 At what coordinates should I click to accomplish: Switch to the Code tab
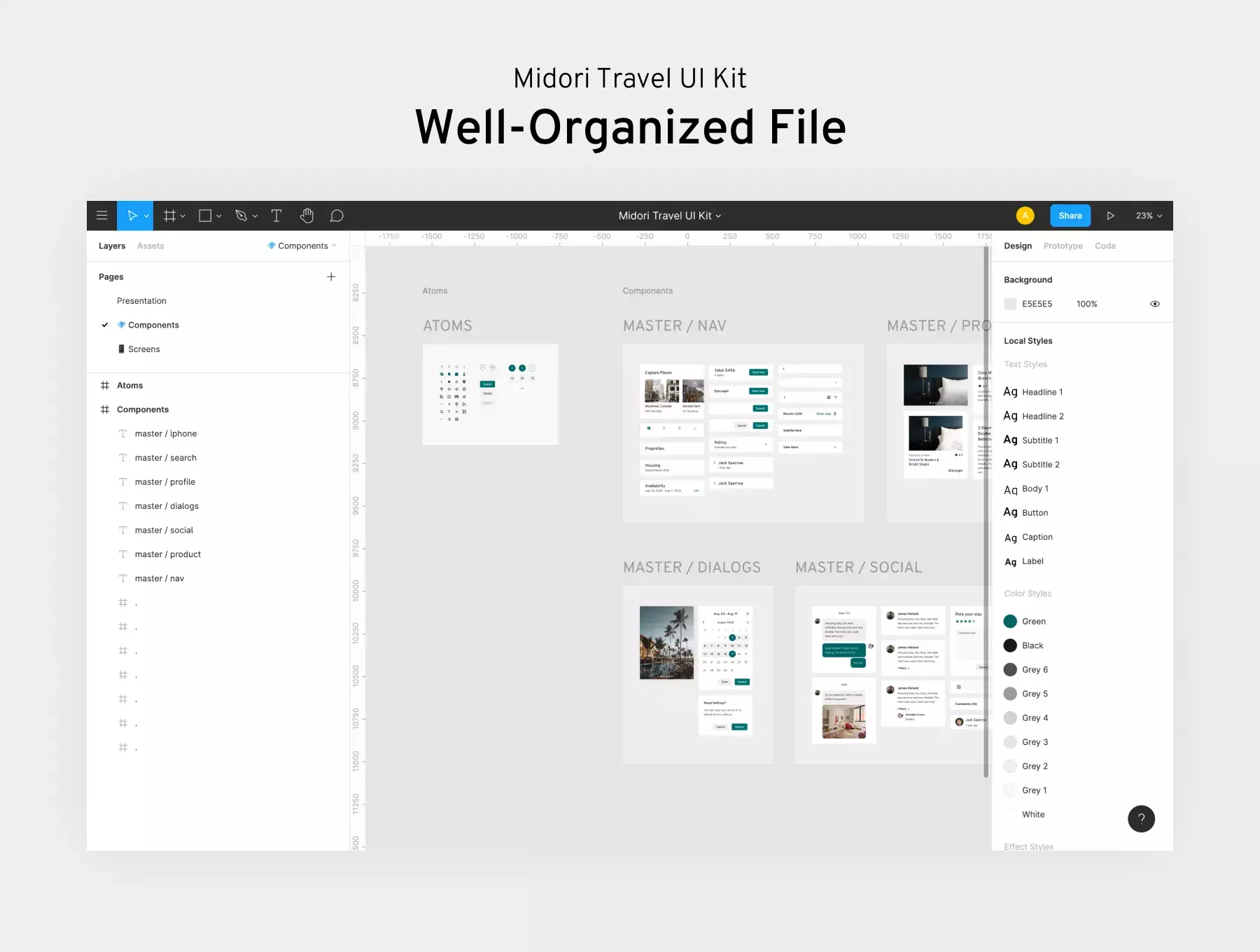[1105, 246]
